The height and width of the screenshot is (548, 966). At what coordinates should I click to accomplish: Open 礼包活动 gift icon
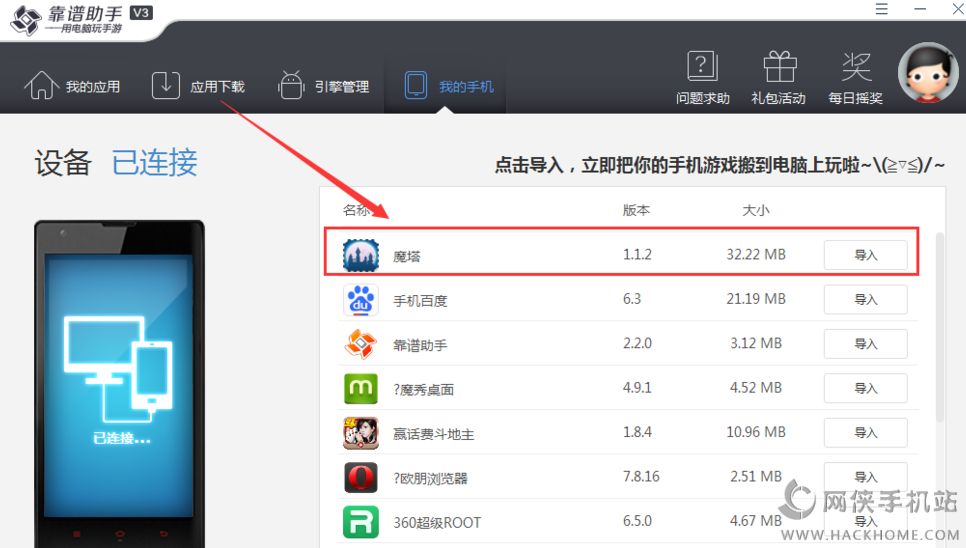coord(779,78)
